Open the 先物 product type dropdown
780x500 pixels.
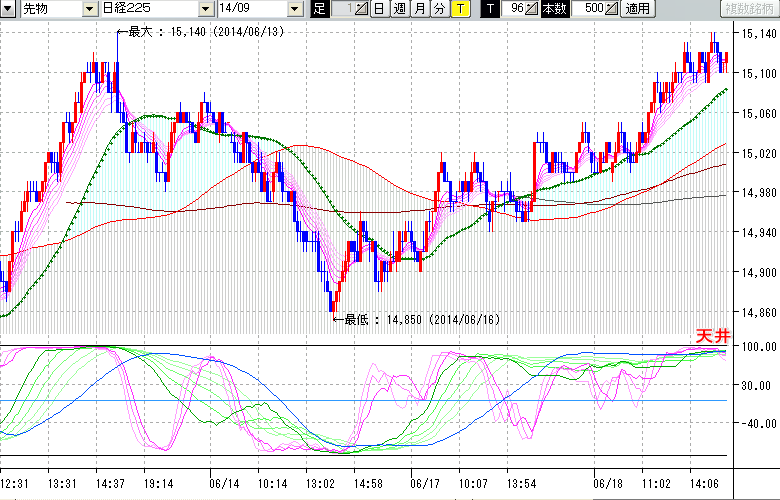tap(90, 9)
